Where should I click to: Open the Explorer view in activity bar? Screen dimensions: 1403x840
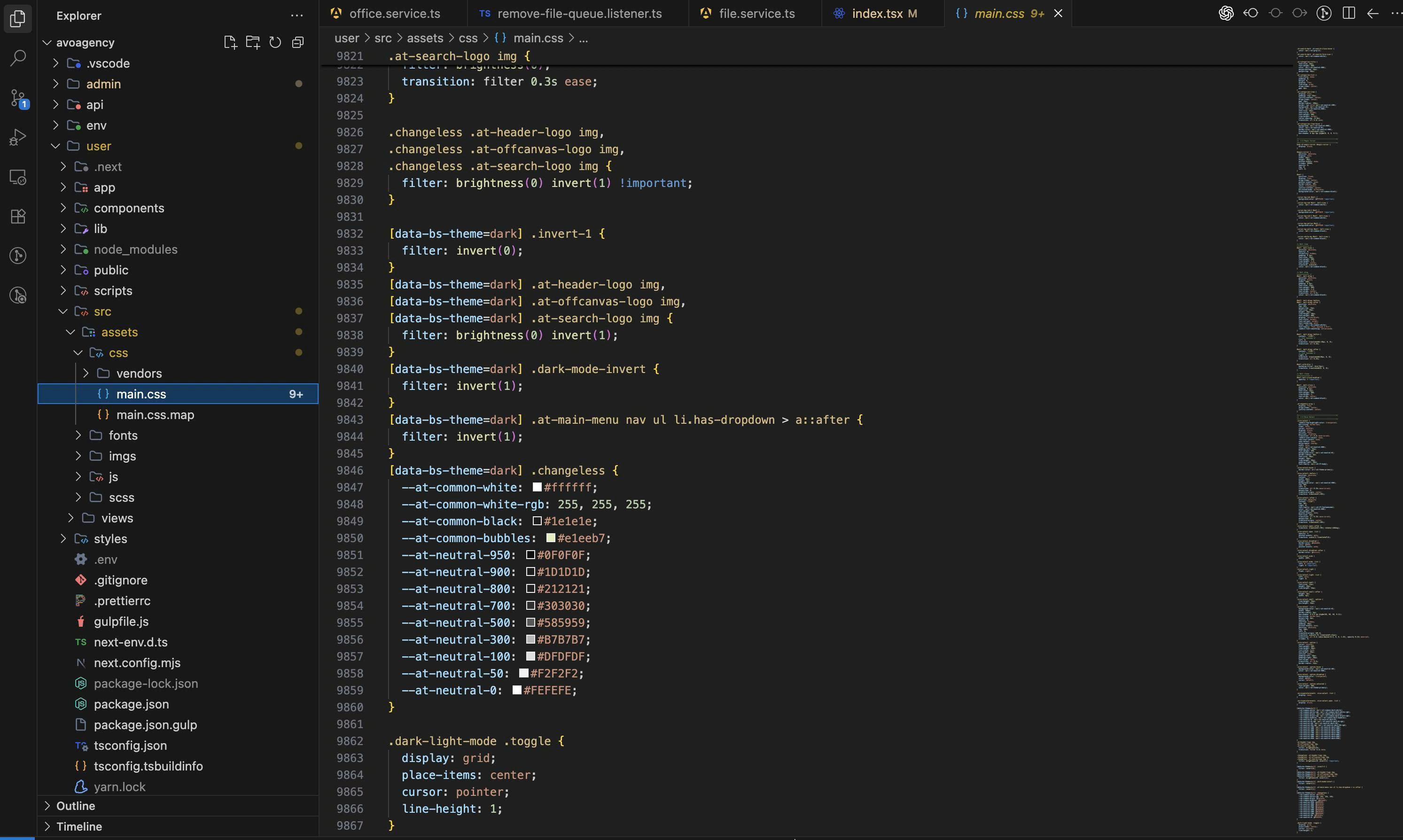pyautogui.click(x=18, y=19)
